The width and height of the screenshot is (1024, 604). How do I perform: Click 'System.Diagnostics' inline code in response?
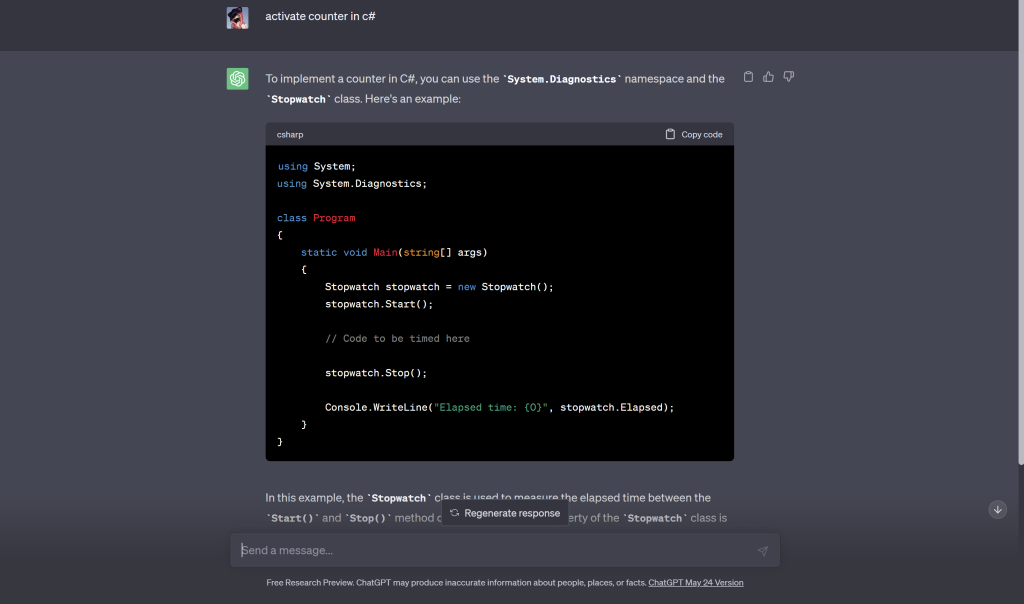point(562,79)
